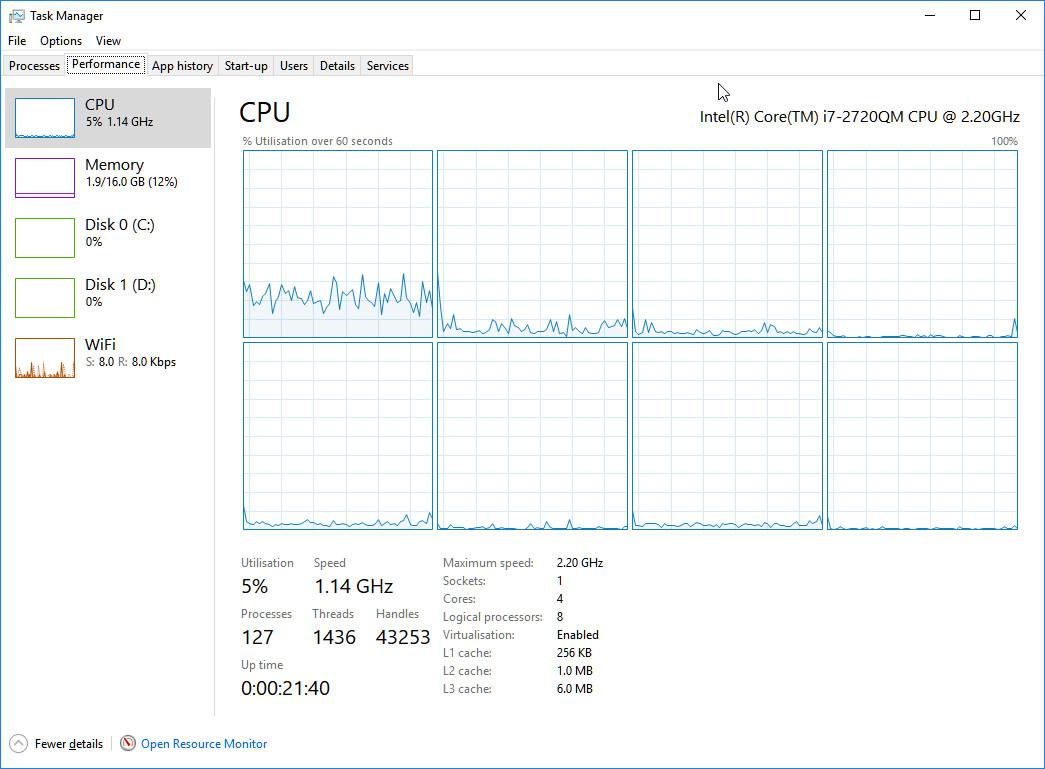
Task: Click the 1436 threads value
Action: pyautogui.click(x=334, y=637)
